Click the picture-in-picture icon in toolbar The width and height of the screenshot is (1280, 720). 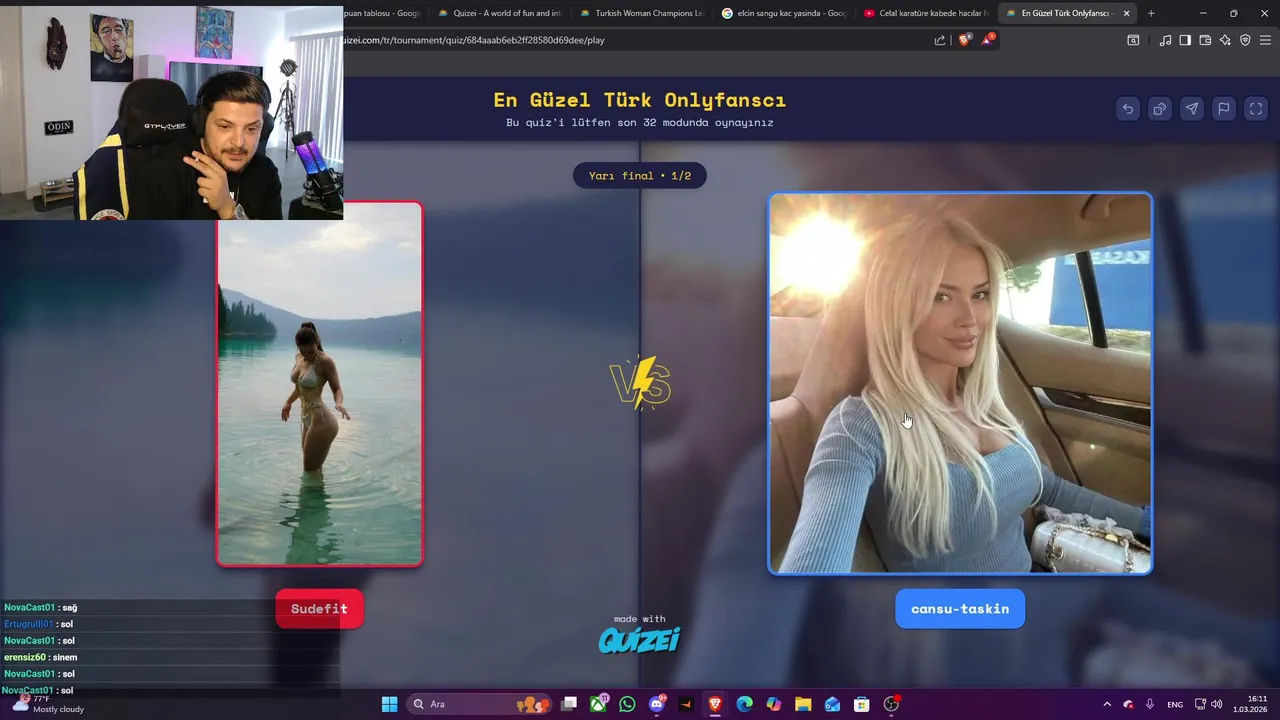point(1133,40)
